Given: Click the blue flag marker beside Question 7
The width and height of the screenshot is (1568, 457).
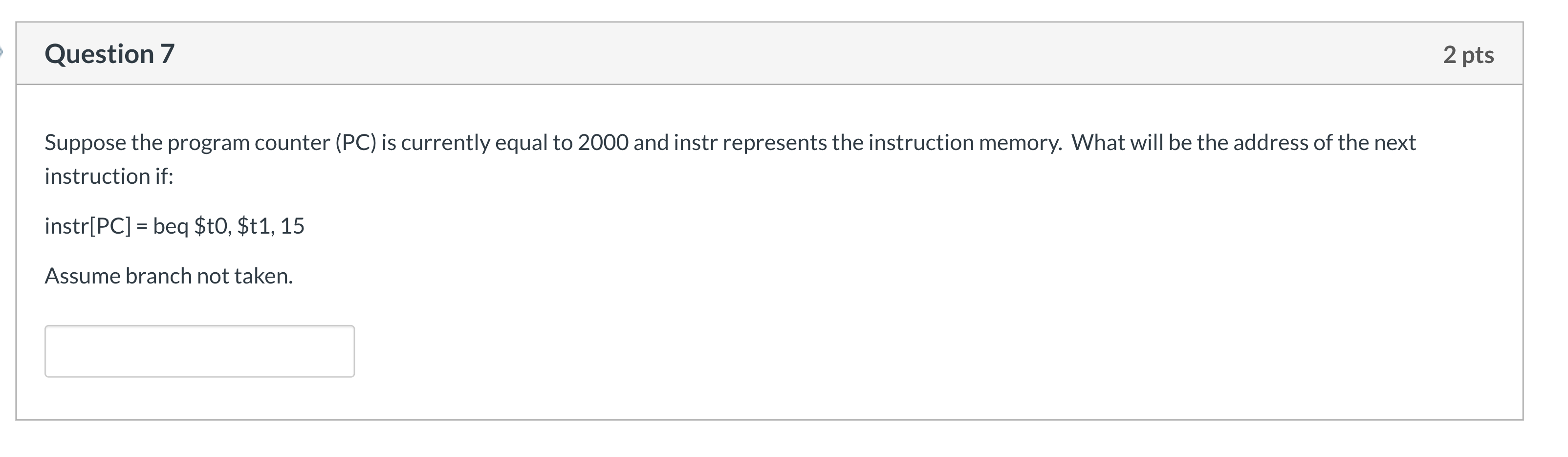Looking at the screenshot, I should click(x=3, y=52).
